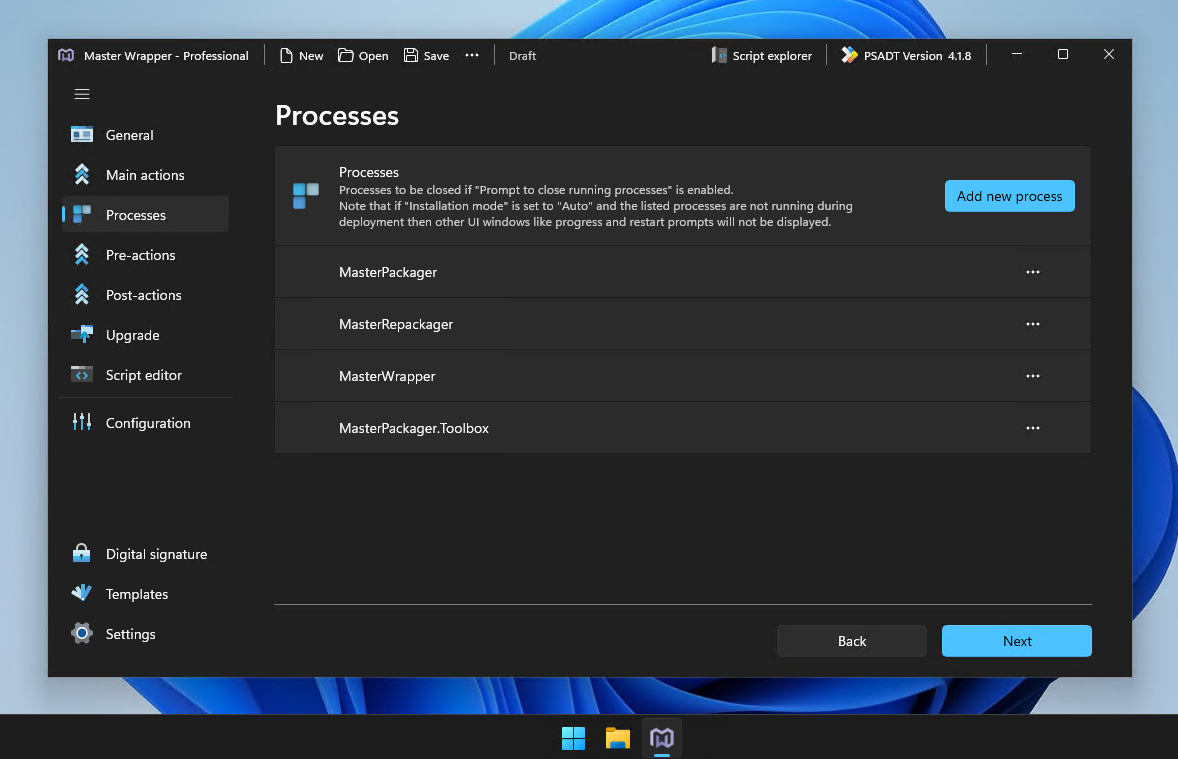
Task: Open Windows Start menu on taskbar
Action: click(x=573, y=738)
